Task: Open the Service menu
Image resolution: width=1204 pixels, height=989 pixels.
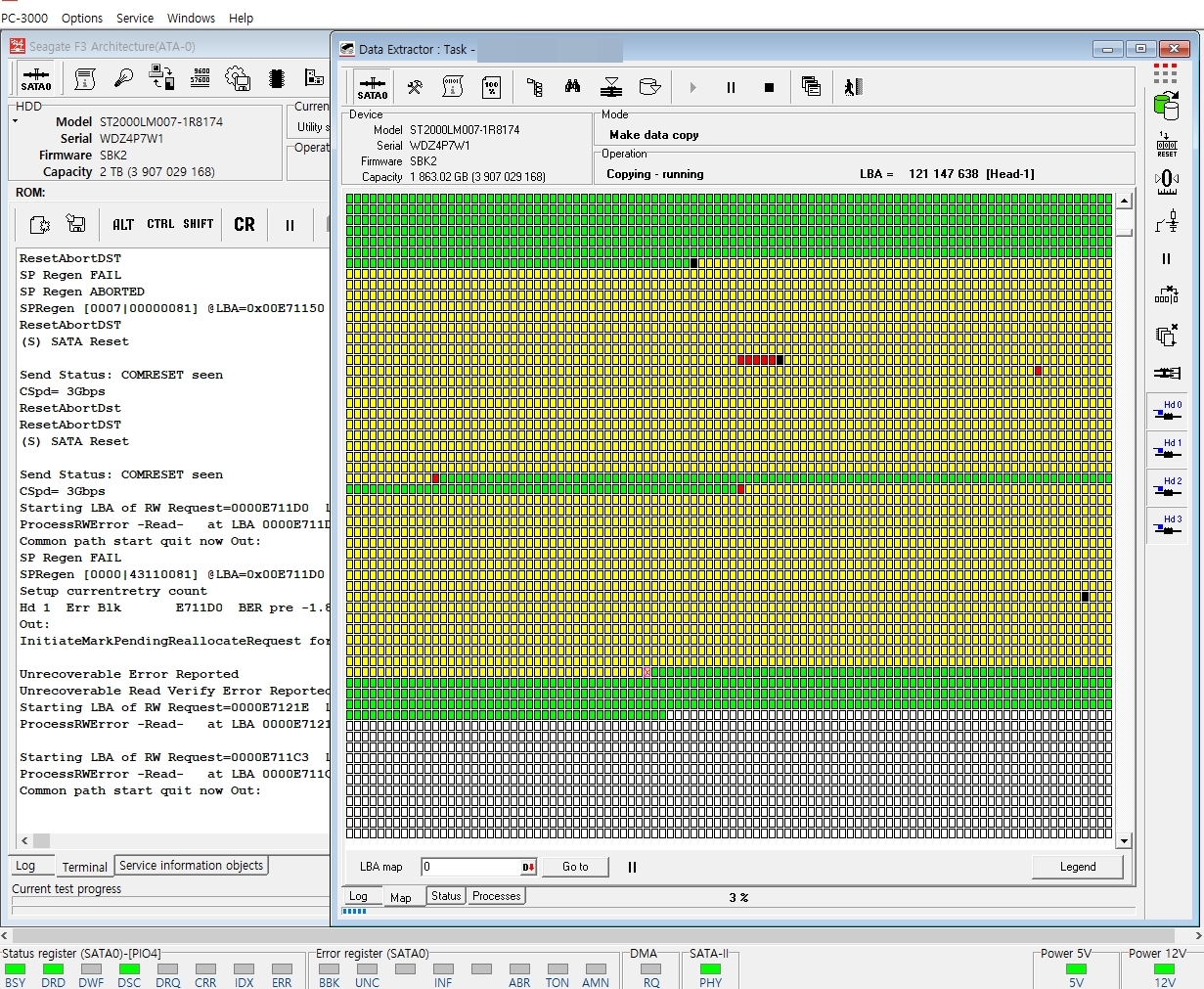Action: [x=135, y=18]
